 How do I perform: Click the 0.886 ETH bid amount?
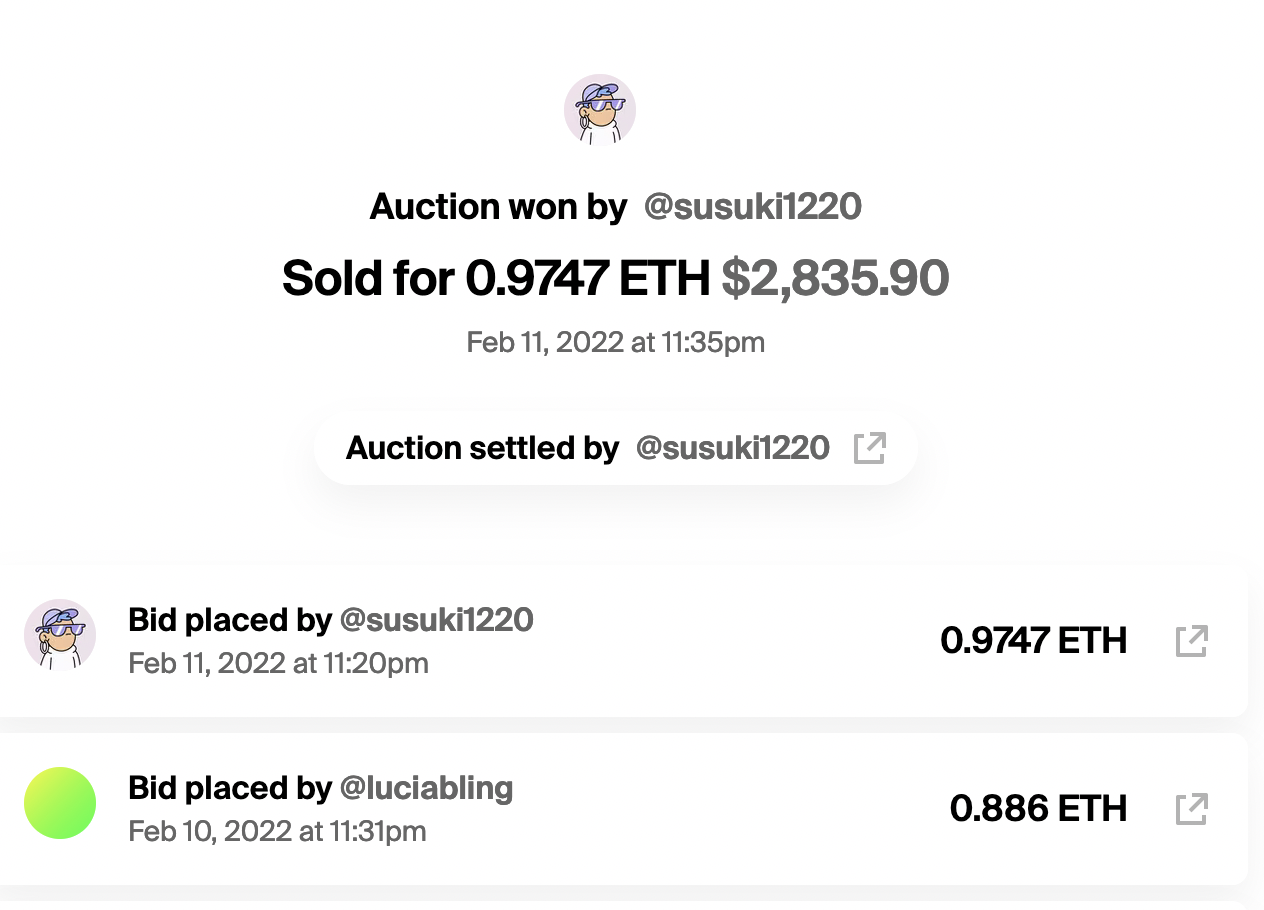tap(1038, 809)
